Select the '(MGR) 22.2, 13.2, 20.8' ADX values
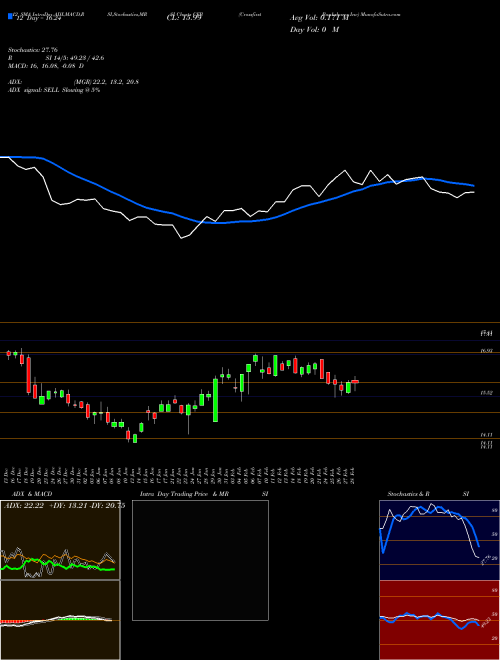500x660 pixels. pos(106,82)
